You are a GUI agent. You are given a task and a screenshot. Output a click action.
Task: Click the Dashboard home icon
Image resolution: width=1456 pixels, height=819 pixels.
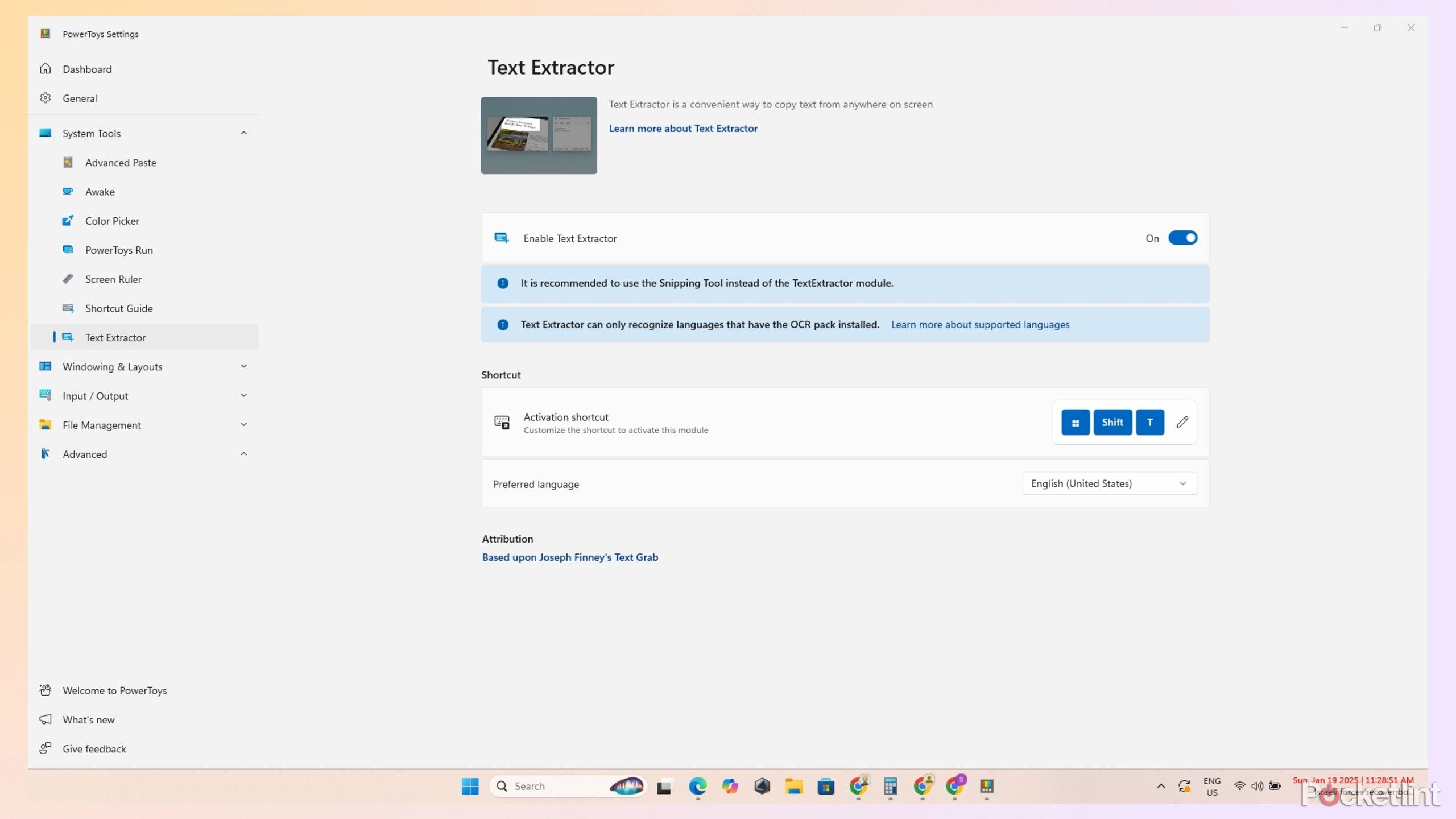(x=45, y=69)
